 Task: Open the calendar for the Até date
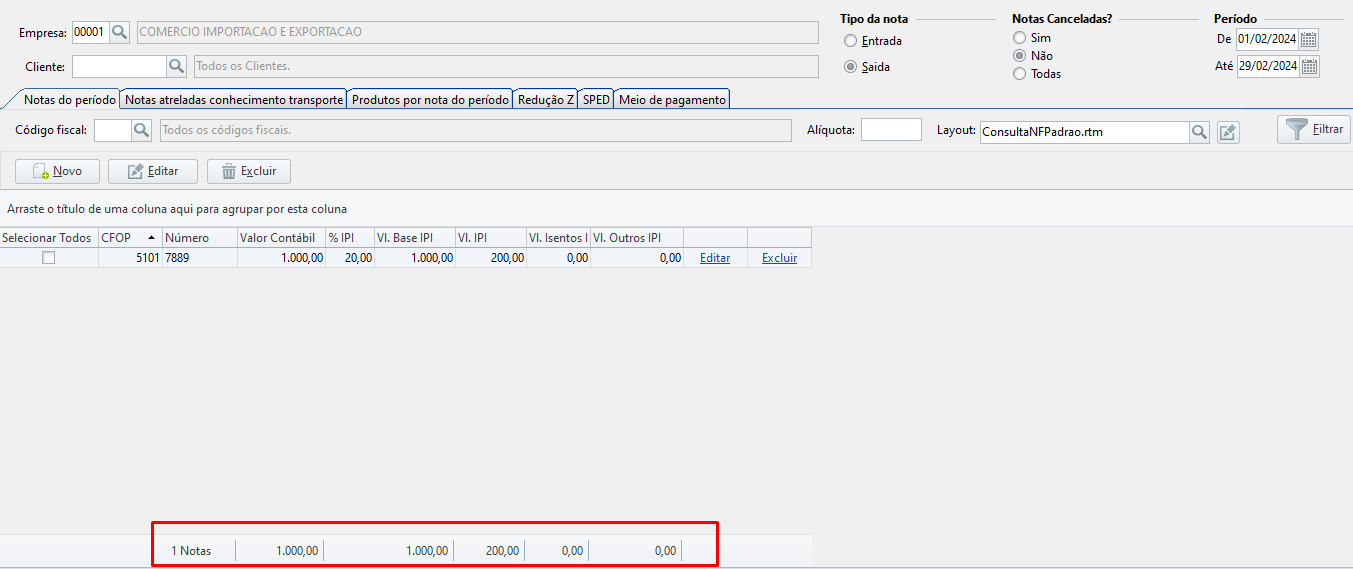coord(1309,66)
